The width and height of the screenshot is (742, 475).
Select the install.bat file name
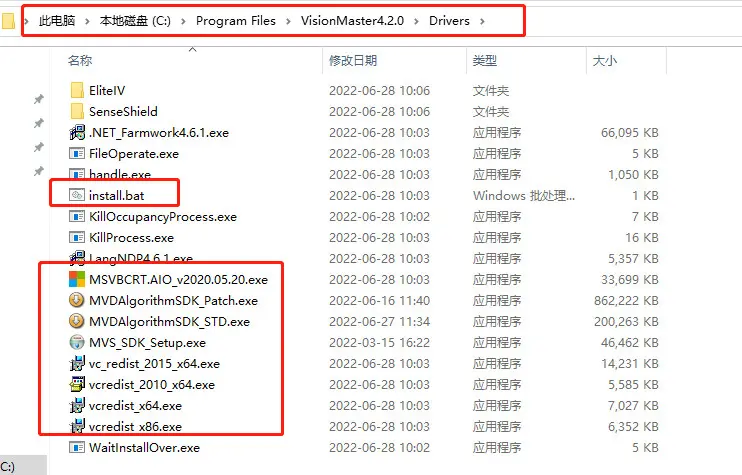click(x=116, y=195)
